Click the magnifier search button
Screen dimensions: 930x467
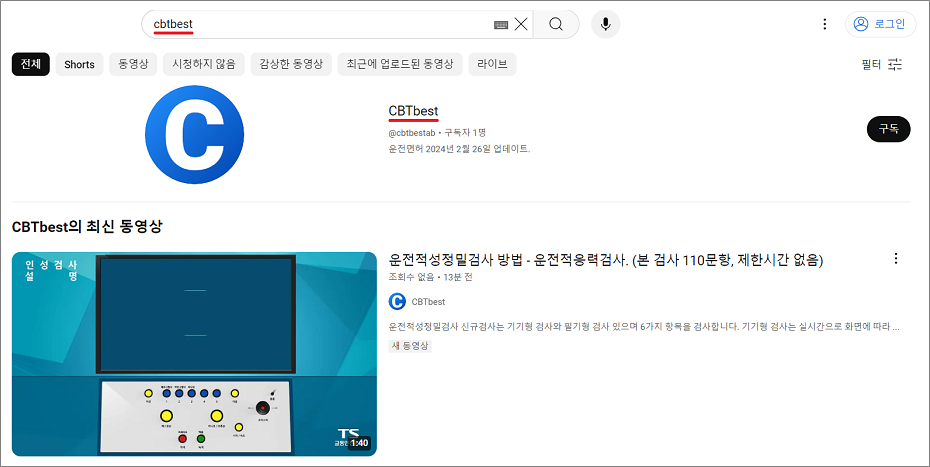pyautogui.click(x=556, y=24)
